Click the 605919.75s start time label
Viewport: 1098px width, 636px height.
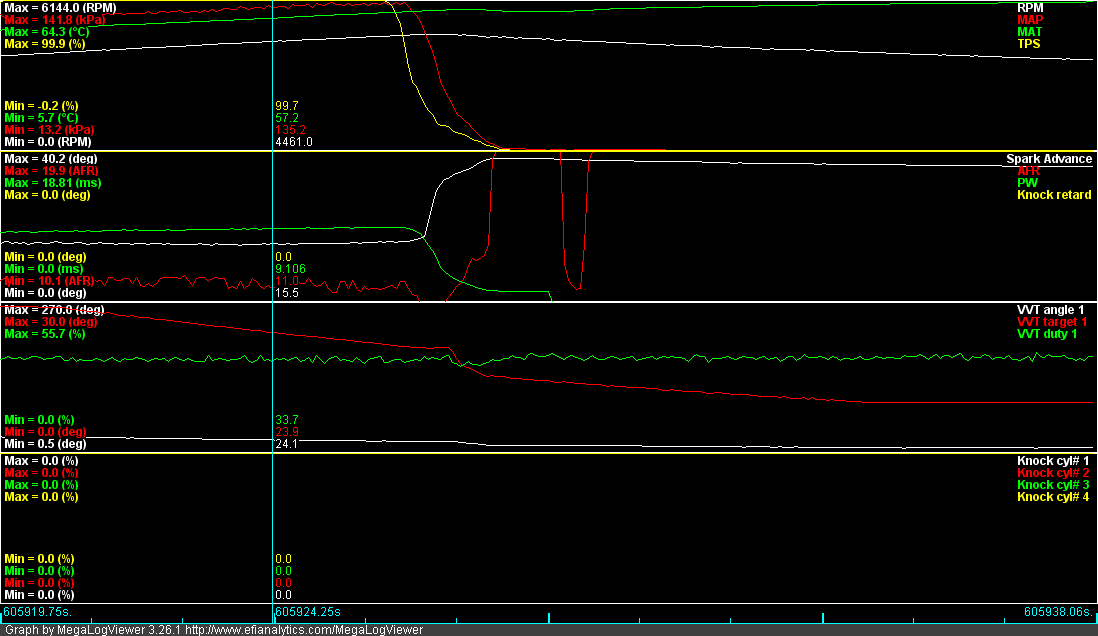[36, 611]
